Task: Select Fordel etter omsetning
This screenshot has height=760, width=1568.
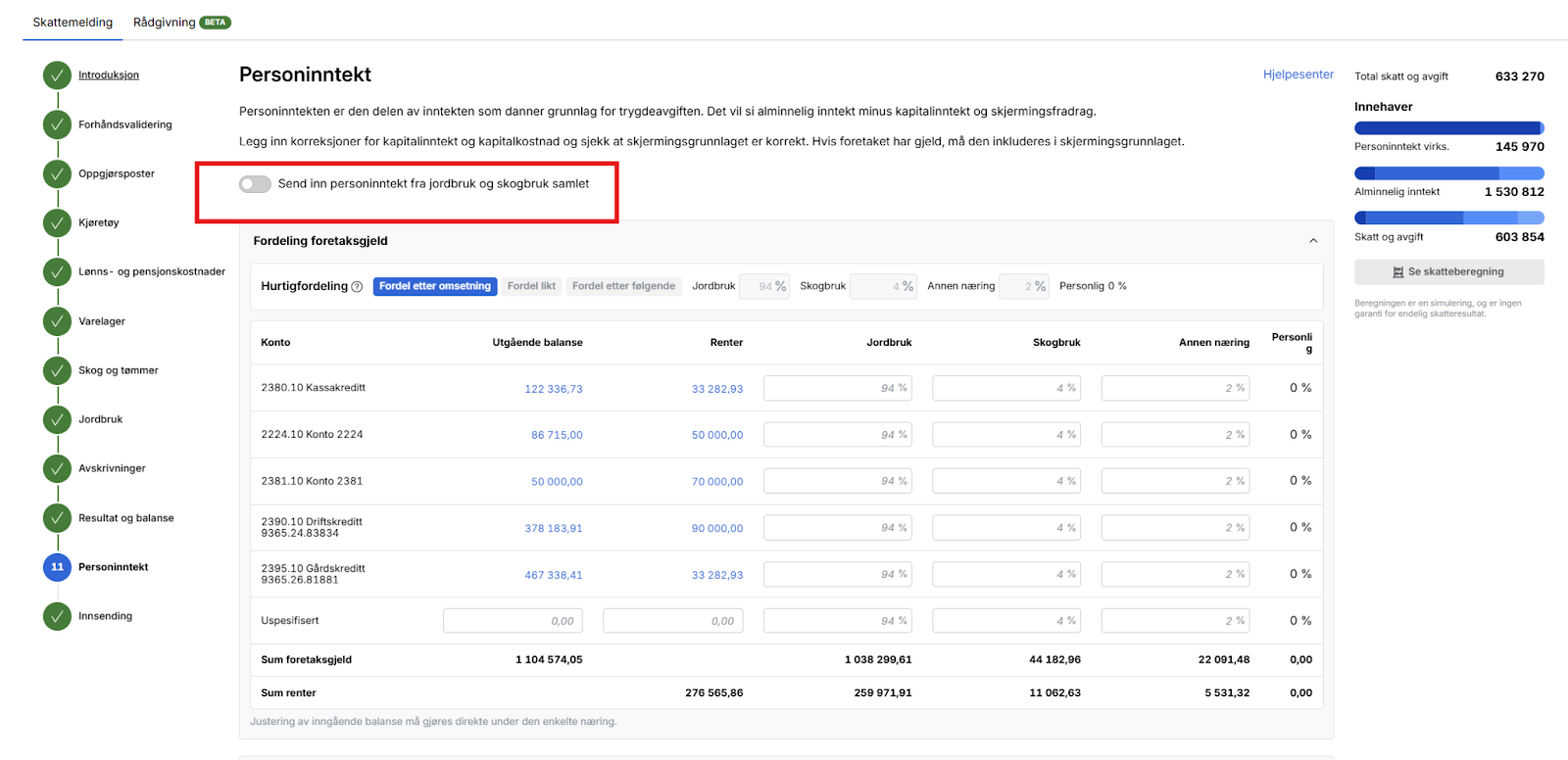Action: [435, 286]
